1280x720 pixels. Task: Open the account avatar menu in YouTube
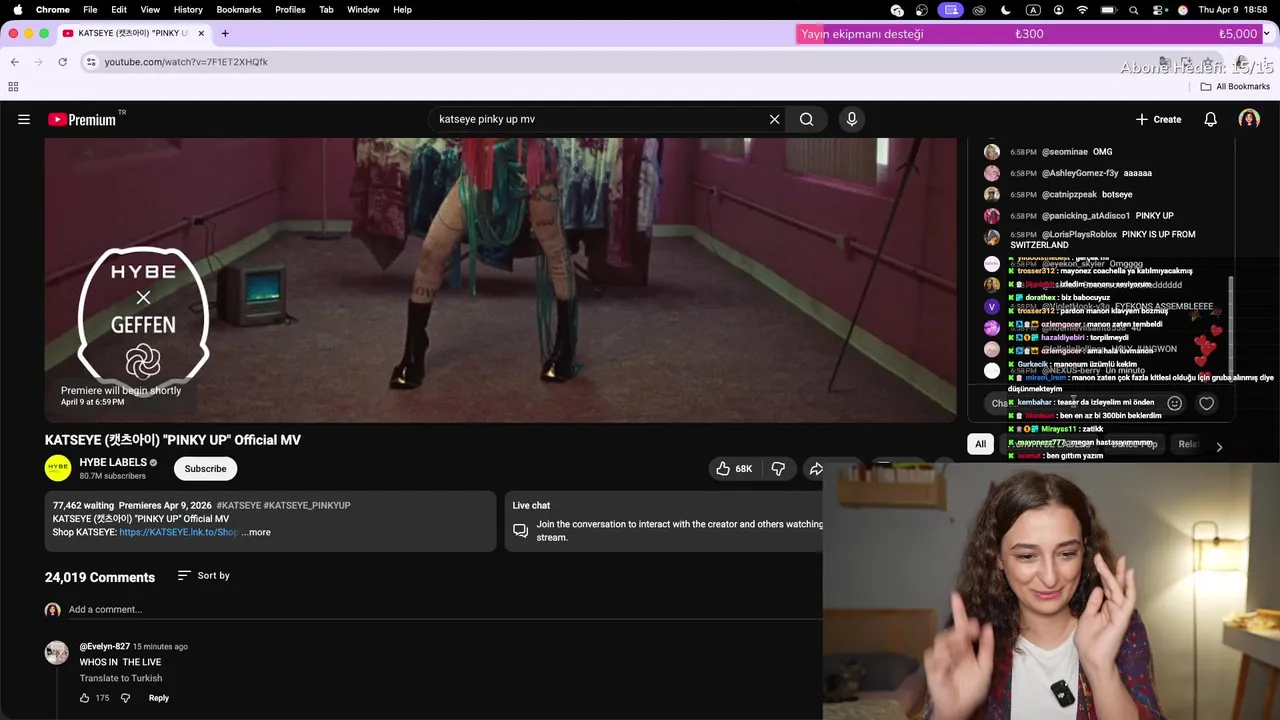pyautogui.click(x=1249, y=119)
